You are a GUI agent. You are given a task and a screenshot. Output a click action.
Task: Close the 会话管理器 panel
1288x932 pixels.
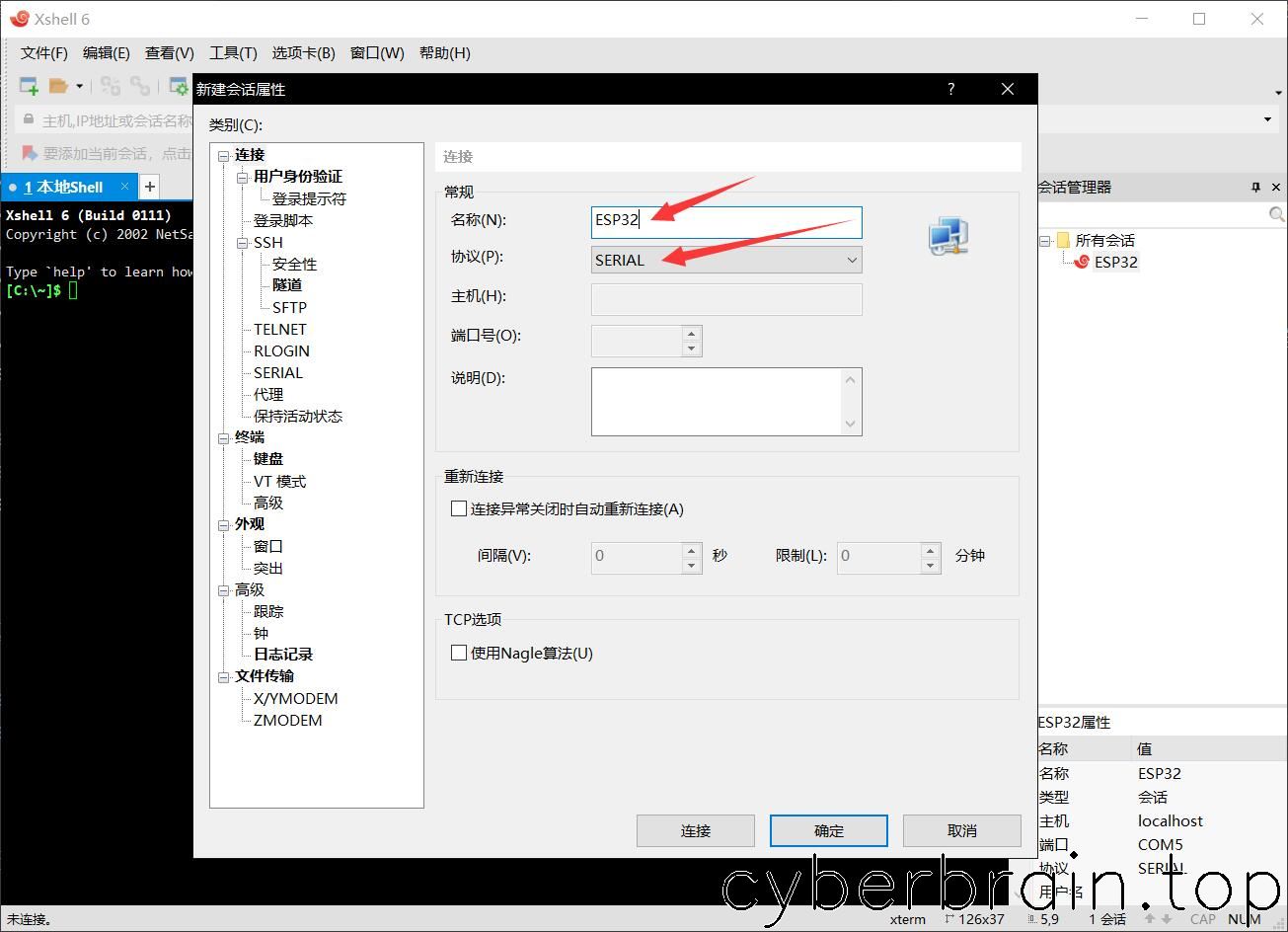[x=1276, y=187]
